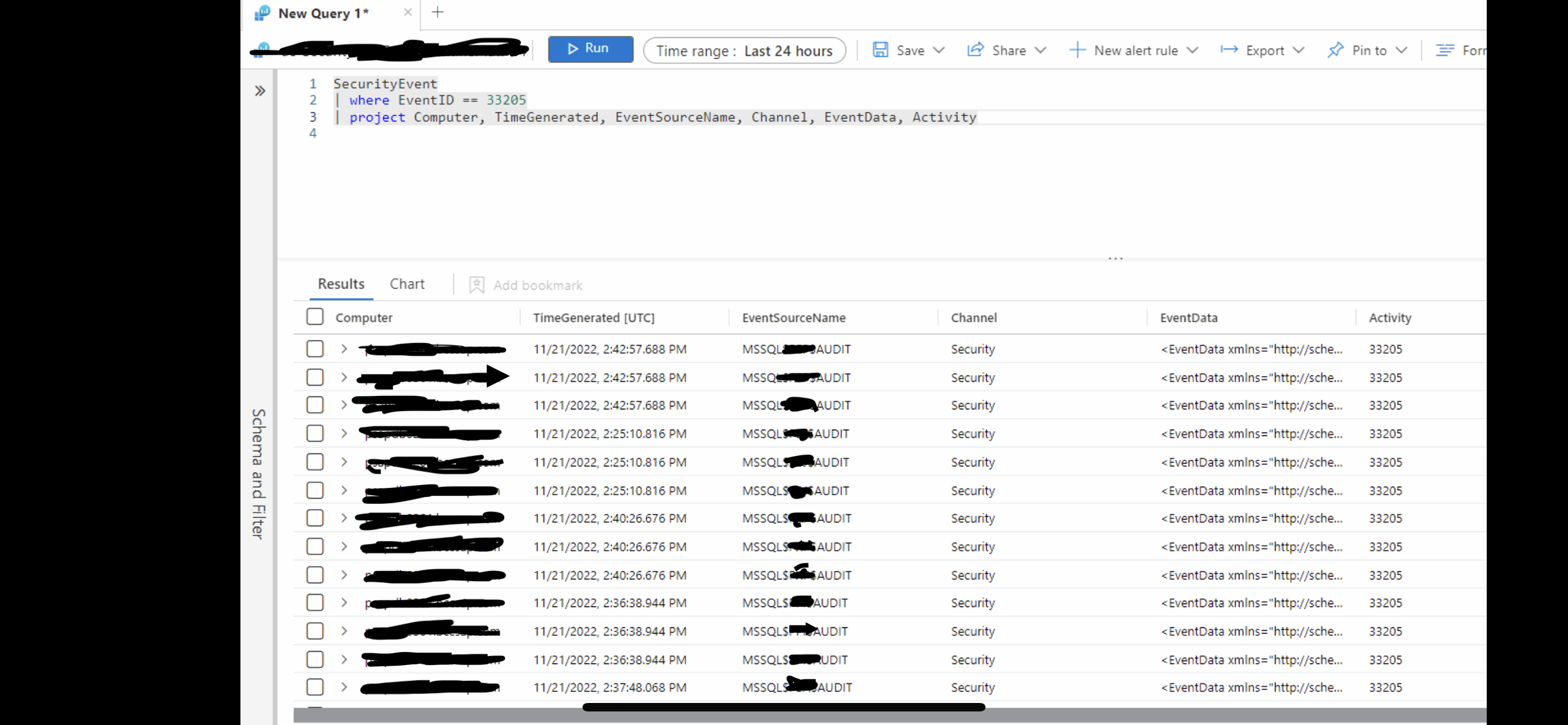Click the Save floppy disk icon
The height and width of the screenshot is (725, 1568).
click(880, 50)
